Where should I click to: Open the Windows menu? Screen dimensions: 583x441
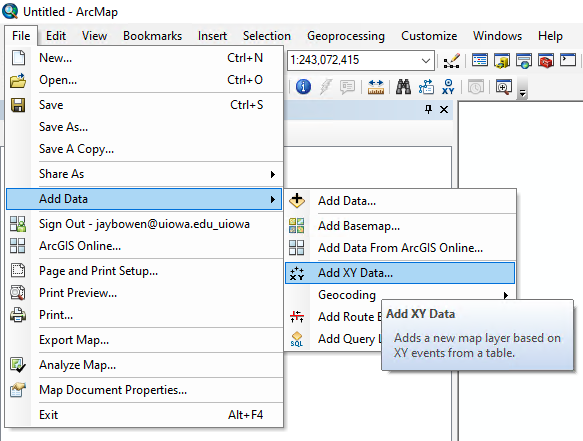[x=497, y=36]
